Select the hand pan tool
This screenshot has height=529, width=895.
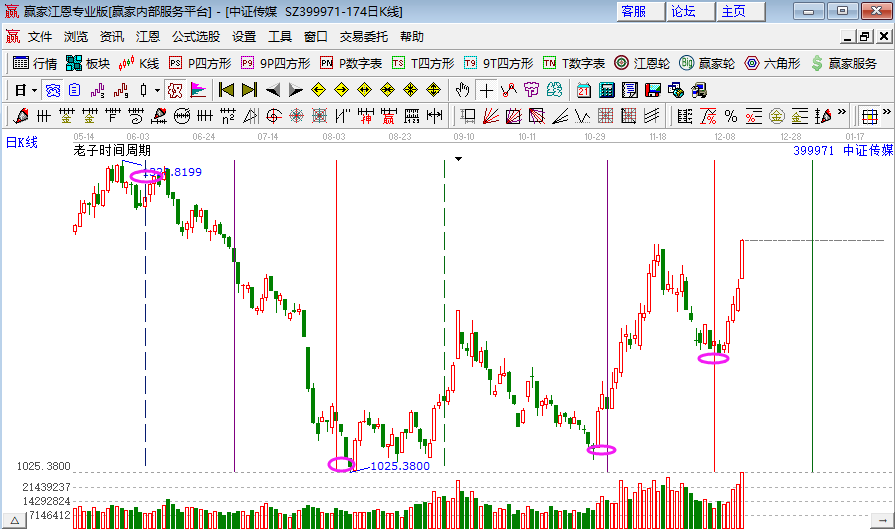click(x=462, y=90)
